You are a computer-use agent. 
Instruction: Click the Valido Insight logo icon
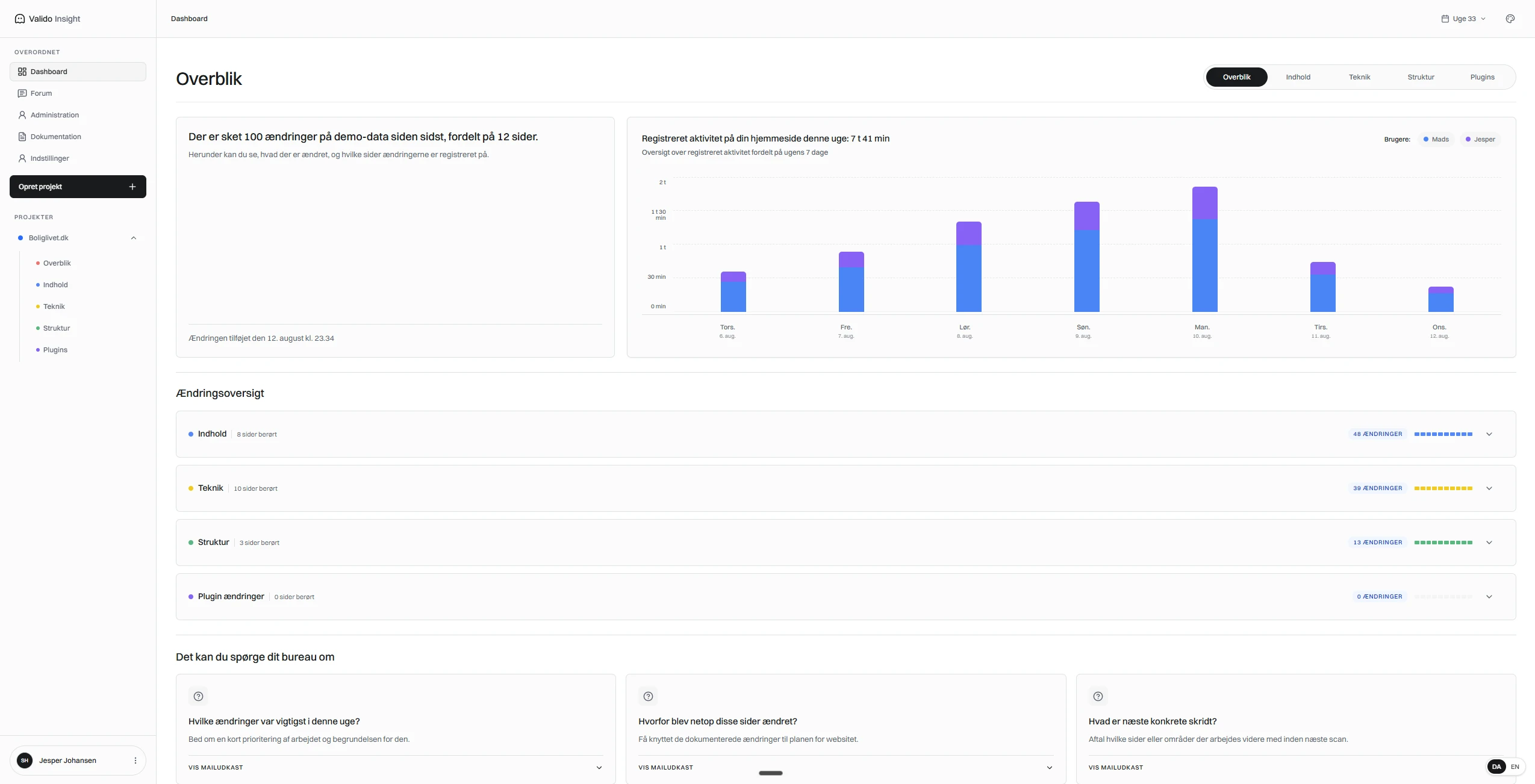point(20,19)
